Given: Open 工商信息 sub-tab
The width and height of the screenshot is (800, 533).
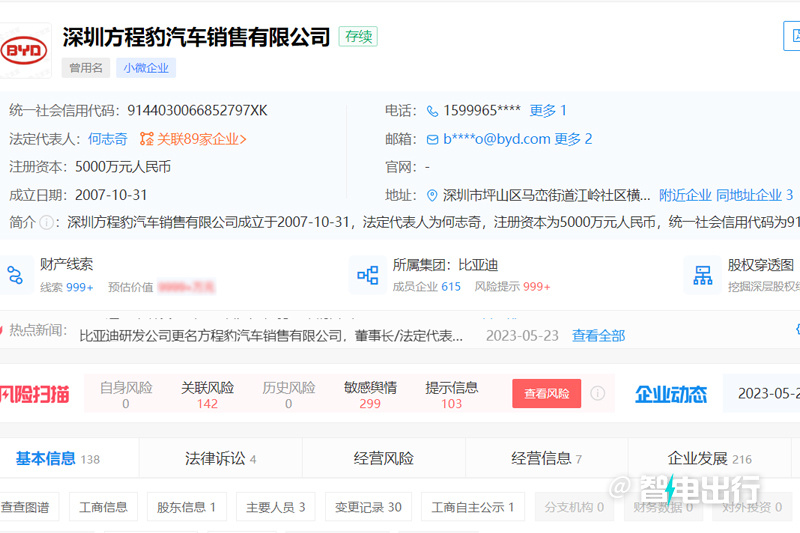Looking at the screenshot, I should [103, 507].
